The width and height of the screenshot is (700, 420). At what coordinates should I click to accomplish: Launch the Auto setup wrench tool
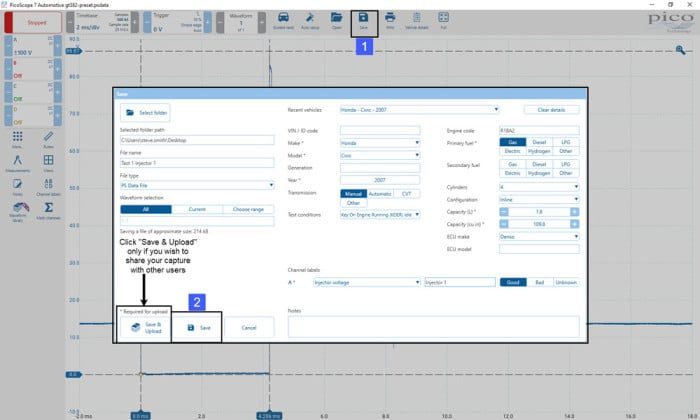[309, 21]
